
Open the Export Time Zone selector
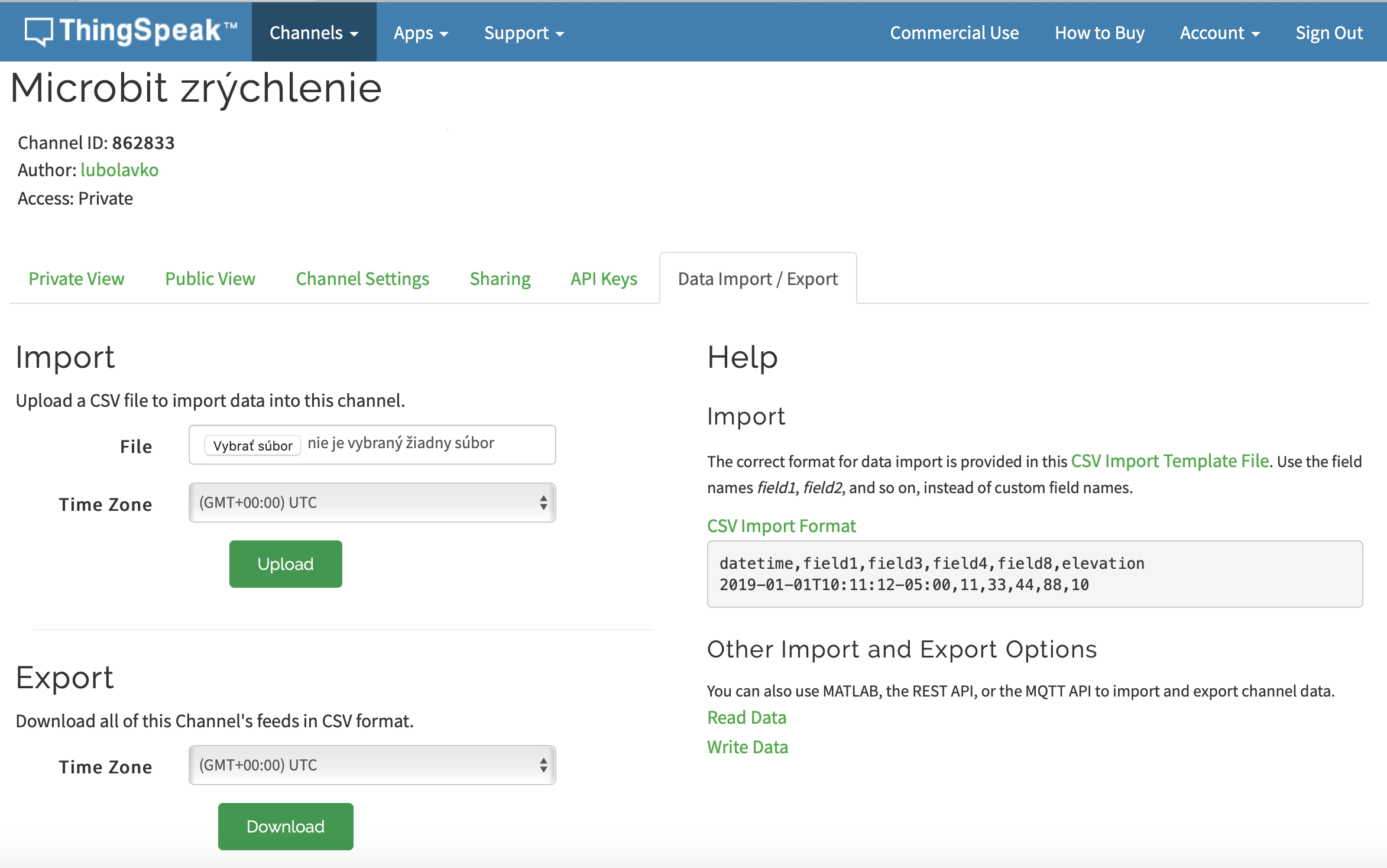coord(372,765)
